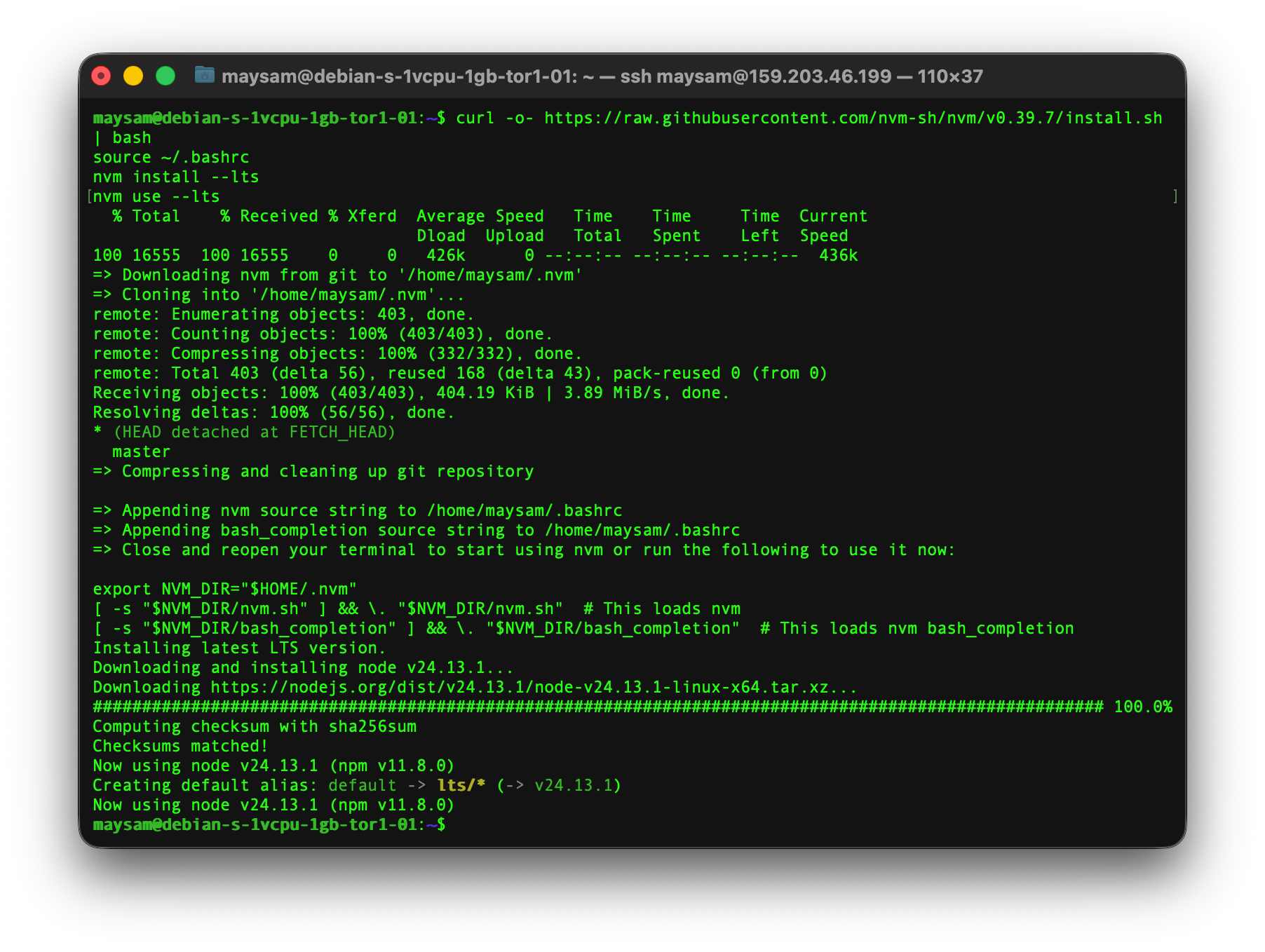This screenshot has width=1265, height=952.
Task: Click the hash-mark download progress bar
Action: click(598, 707)
